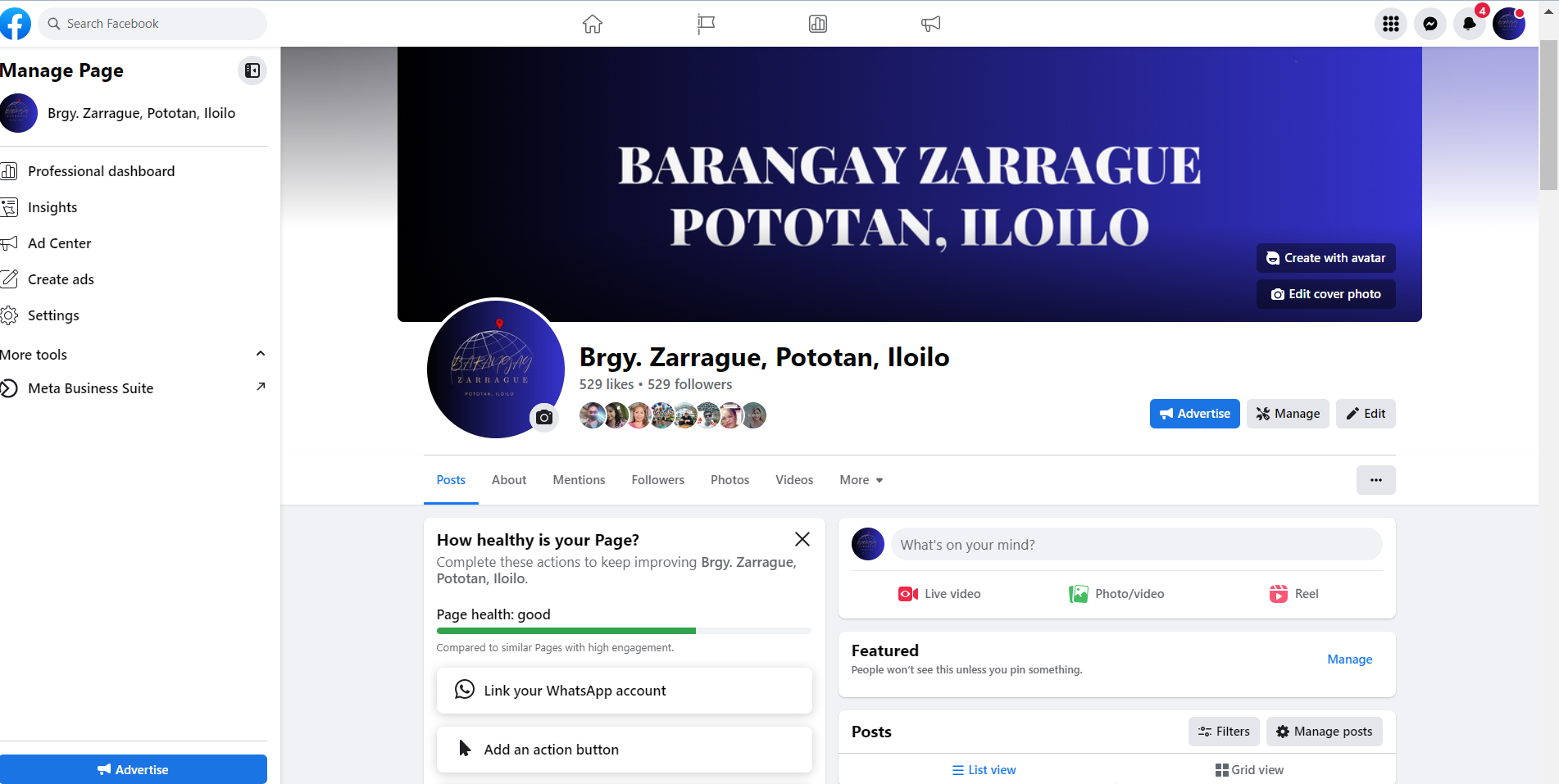Expand the More tab dropdown
Screen dimensions: 1559x784
point(861,480)
